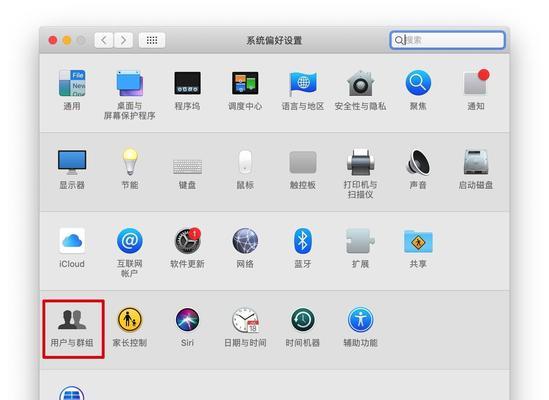Click the forward navigation arrow
The height and width of the screenshot is (400, 549).
tap(123, 40)
